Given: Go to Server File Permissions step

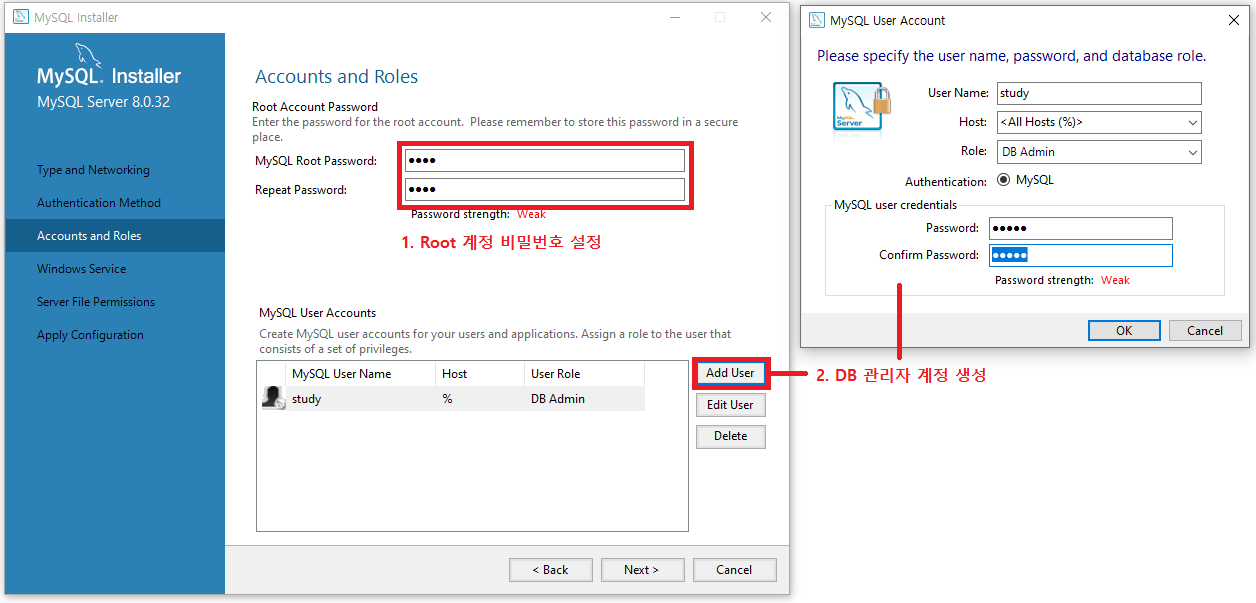Looking at the screenshot, I should (96, 302).
